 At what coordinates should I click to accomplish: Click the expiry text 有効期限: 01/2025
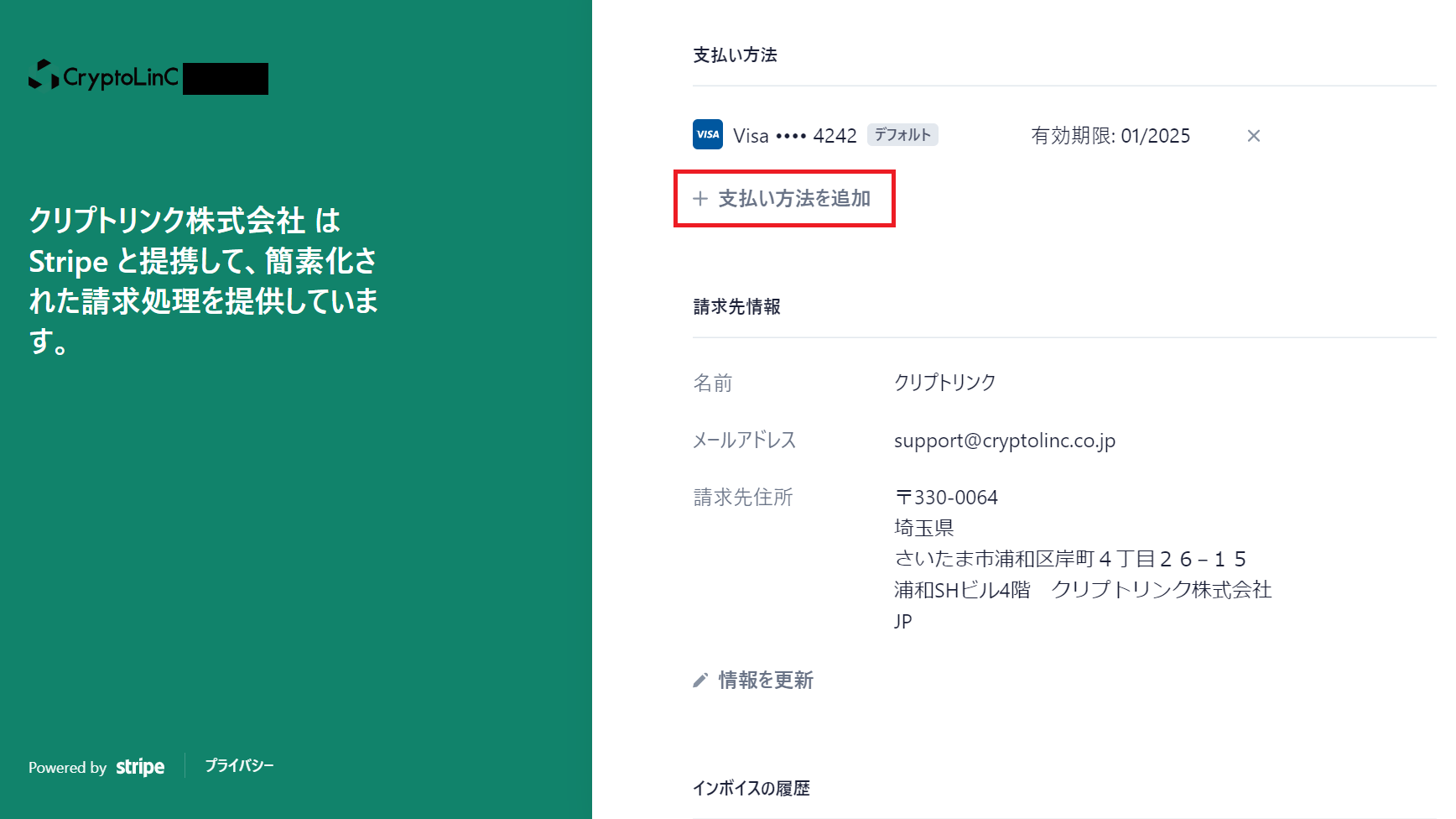point(1110,136)
